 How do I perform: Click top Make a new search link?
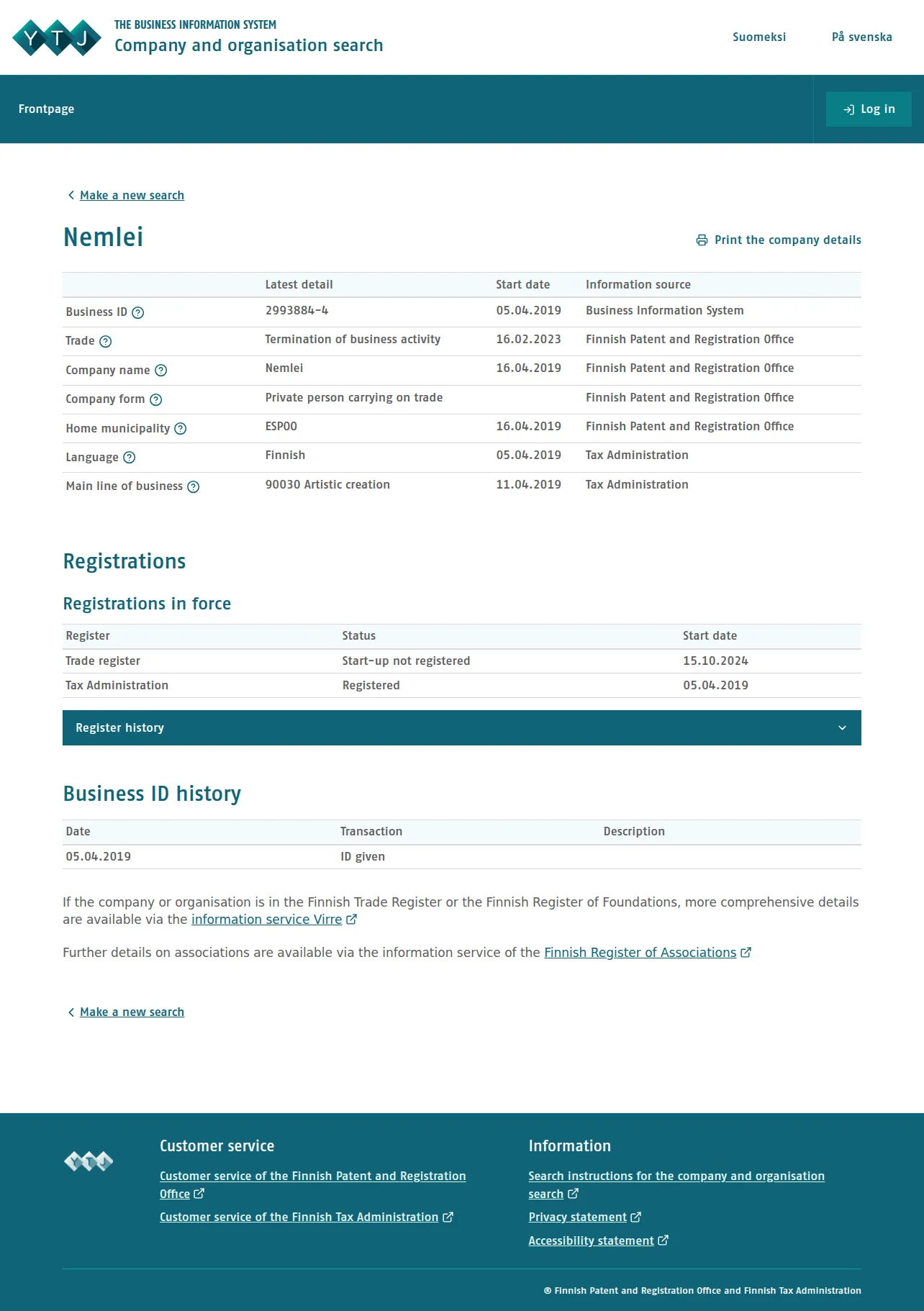coord(132,195)
